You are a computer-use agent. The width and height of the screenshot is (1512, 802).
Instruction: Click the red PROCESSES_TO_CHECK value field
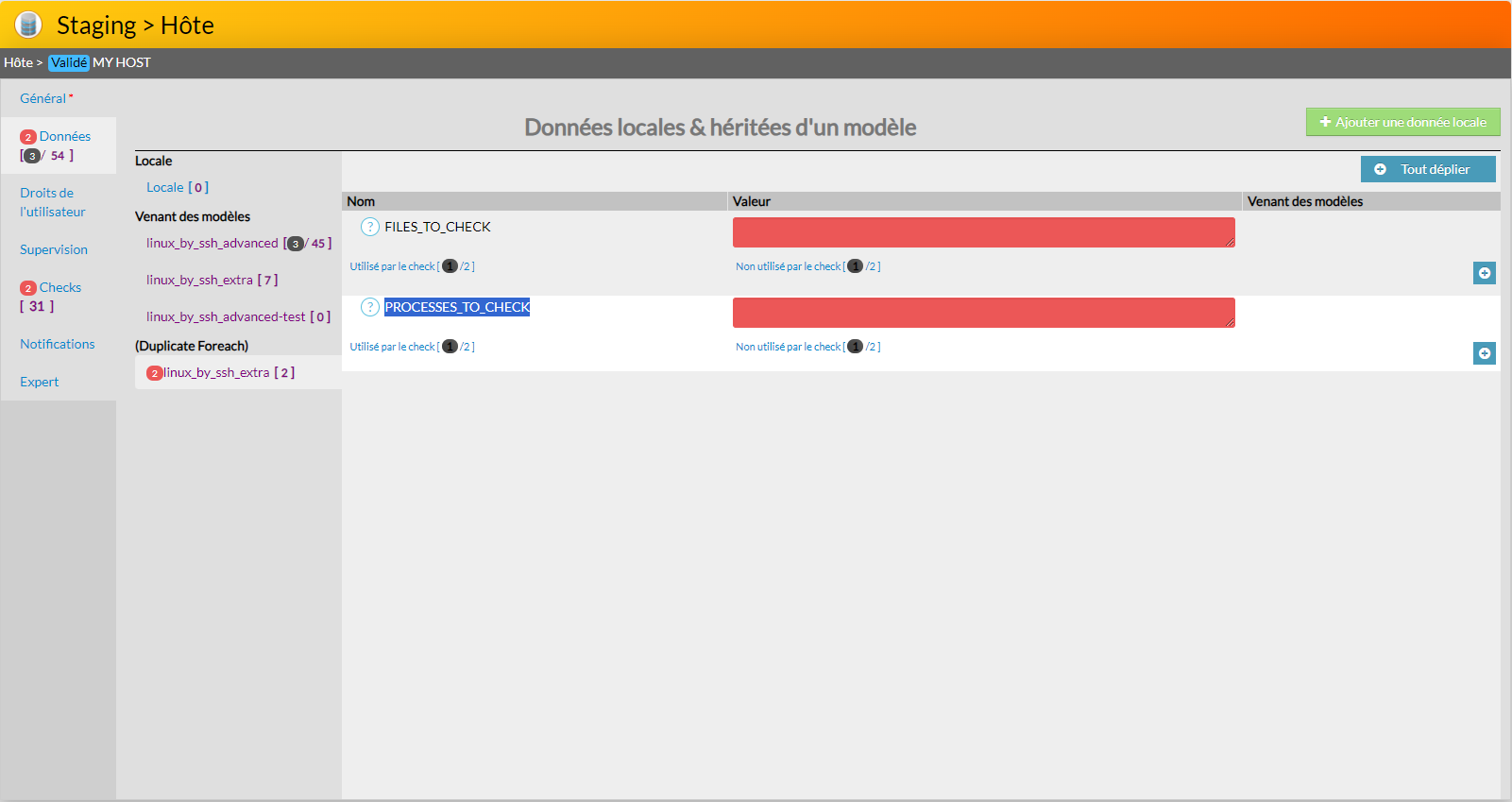[x=983, y=313]
